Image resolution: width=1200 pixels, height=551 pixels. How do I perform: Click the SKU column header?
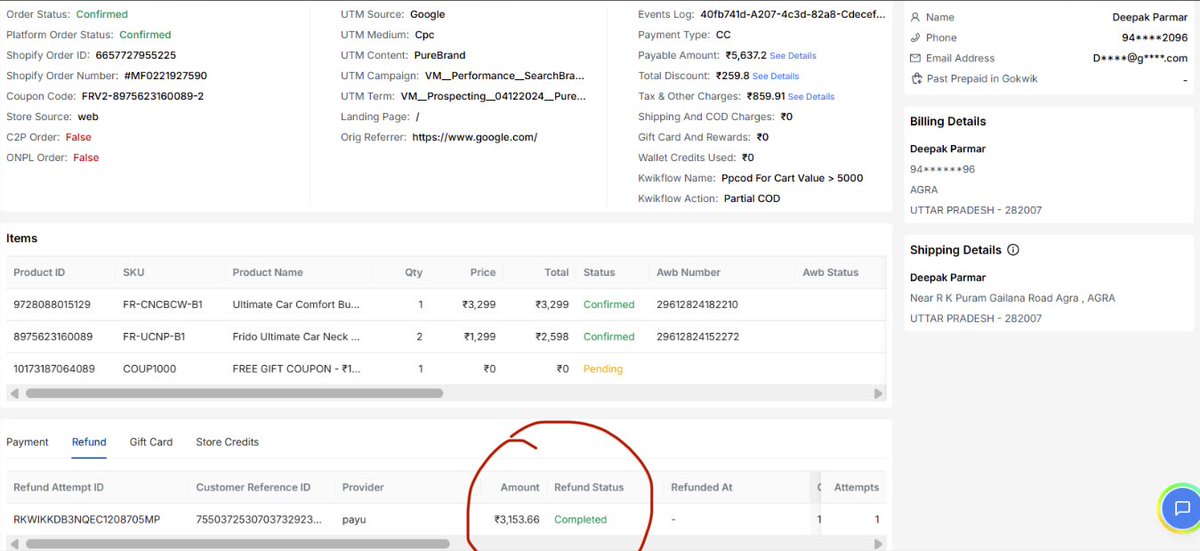pyautogui.click(x=133, y=272)
